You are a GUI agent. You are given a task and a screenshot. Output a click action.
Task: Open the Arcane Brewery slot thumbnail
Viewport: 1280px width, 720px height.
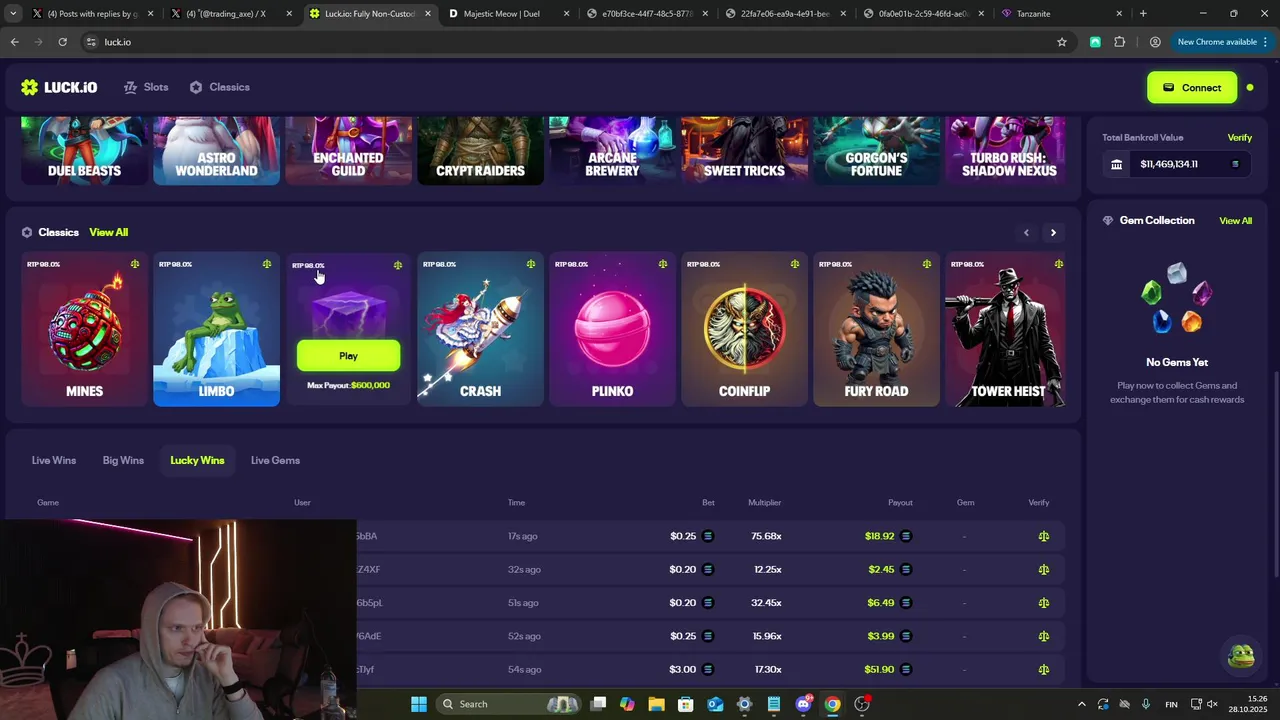coord(612,150)
